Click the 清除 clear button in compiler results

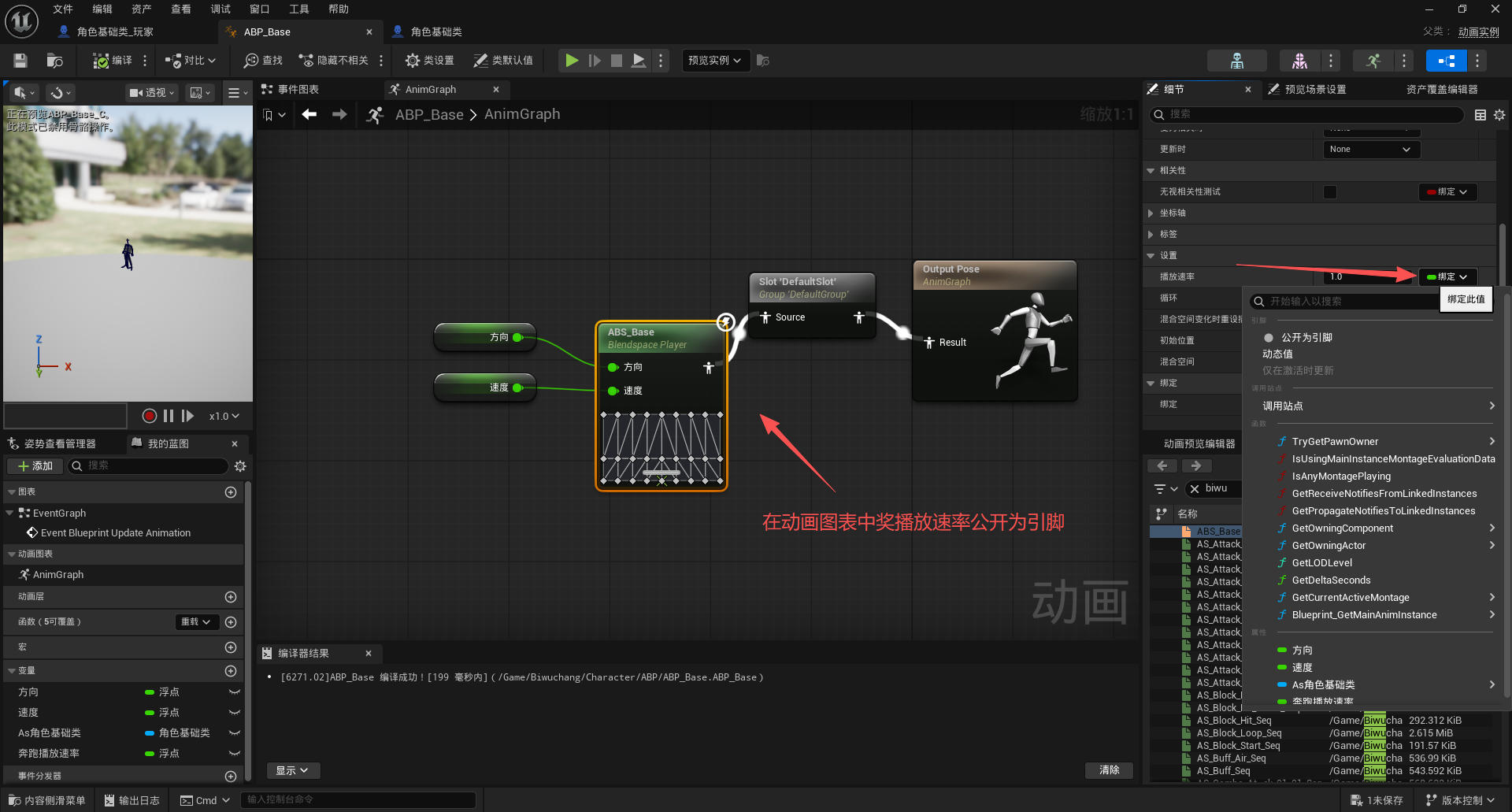tap(1109, 770)
